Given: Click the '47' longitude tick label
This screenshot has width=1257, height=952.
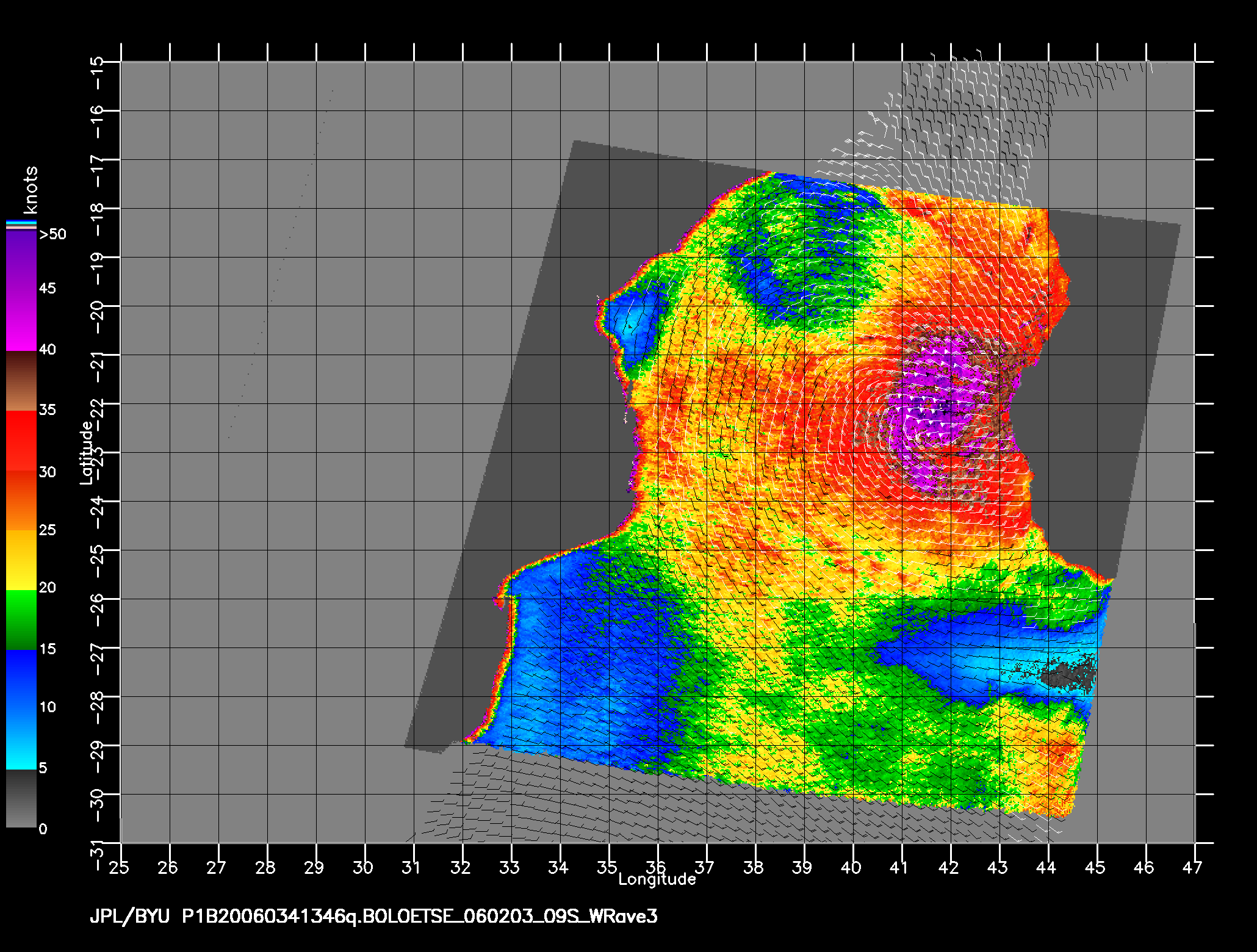Looking at the screenshot, I should coord(1193,867).
